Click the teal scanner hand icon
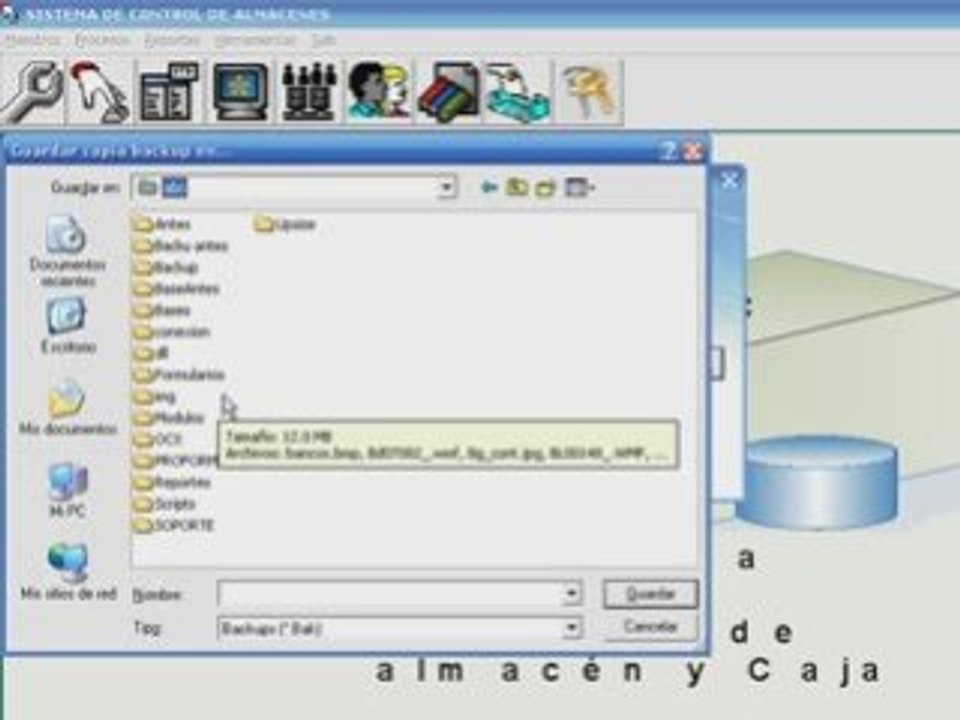The height and width of the screenshot is (720, 960). pos(517,92)
